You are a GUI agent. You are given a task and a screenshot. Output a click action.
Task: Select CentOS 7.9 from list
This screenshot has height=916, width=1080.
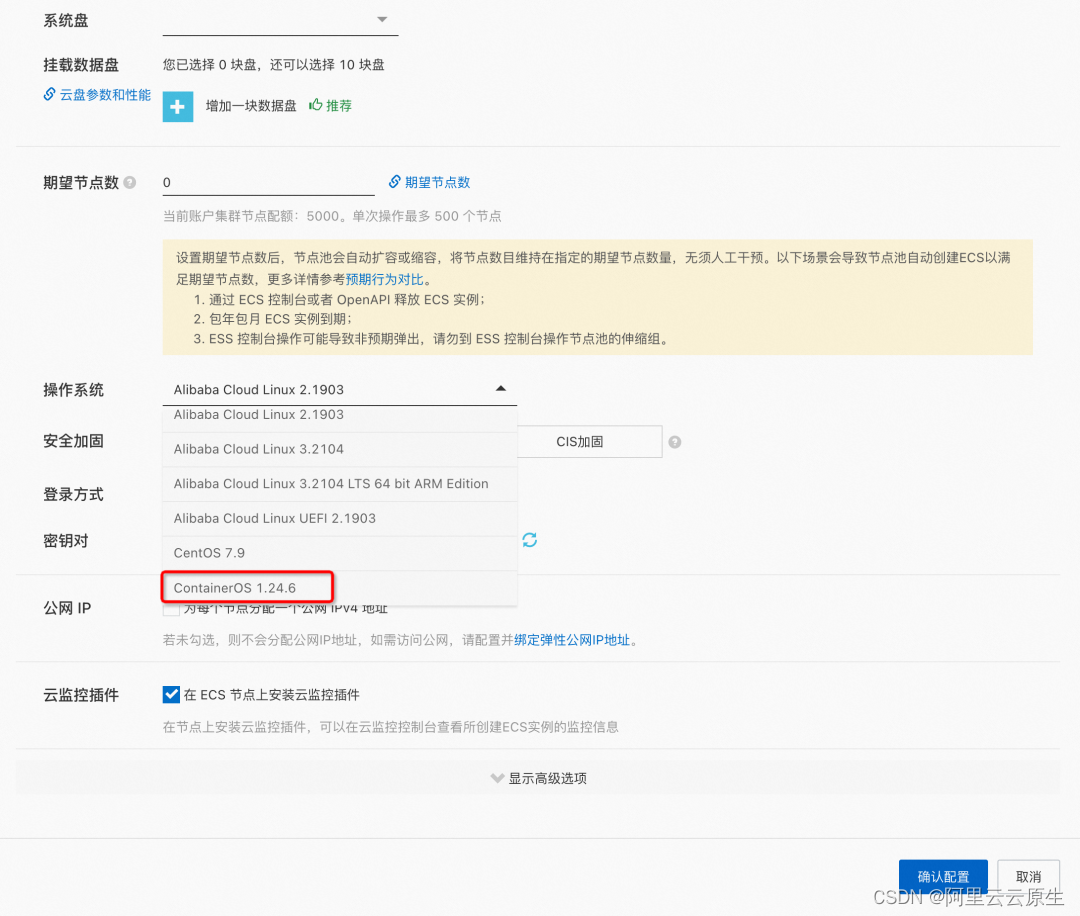[x=340, y=553]
